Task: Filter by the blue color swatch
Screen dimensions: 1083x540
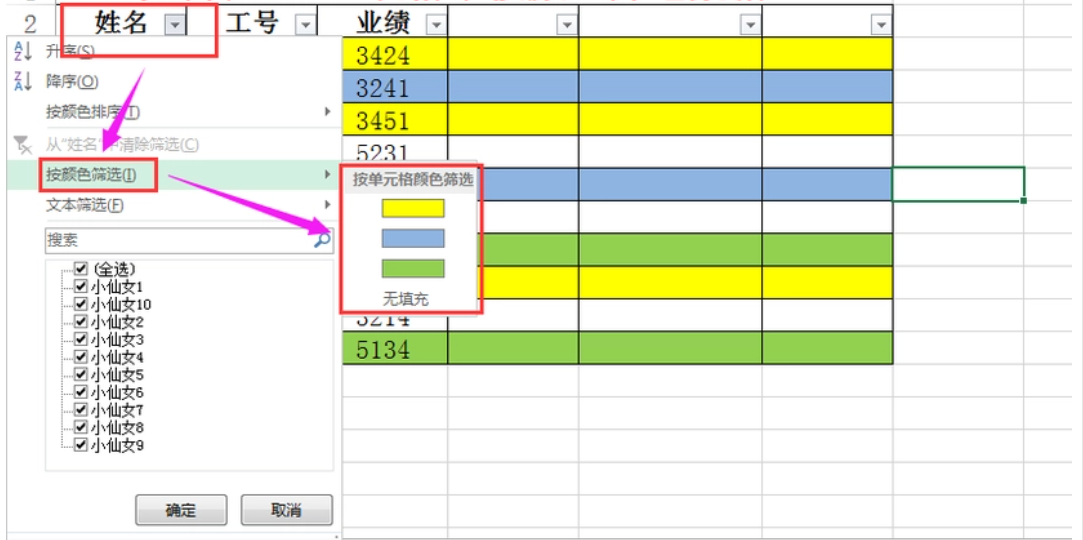Action: [x=413, y=238]
